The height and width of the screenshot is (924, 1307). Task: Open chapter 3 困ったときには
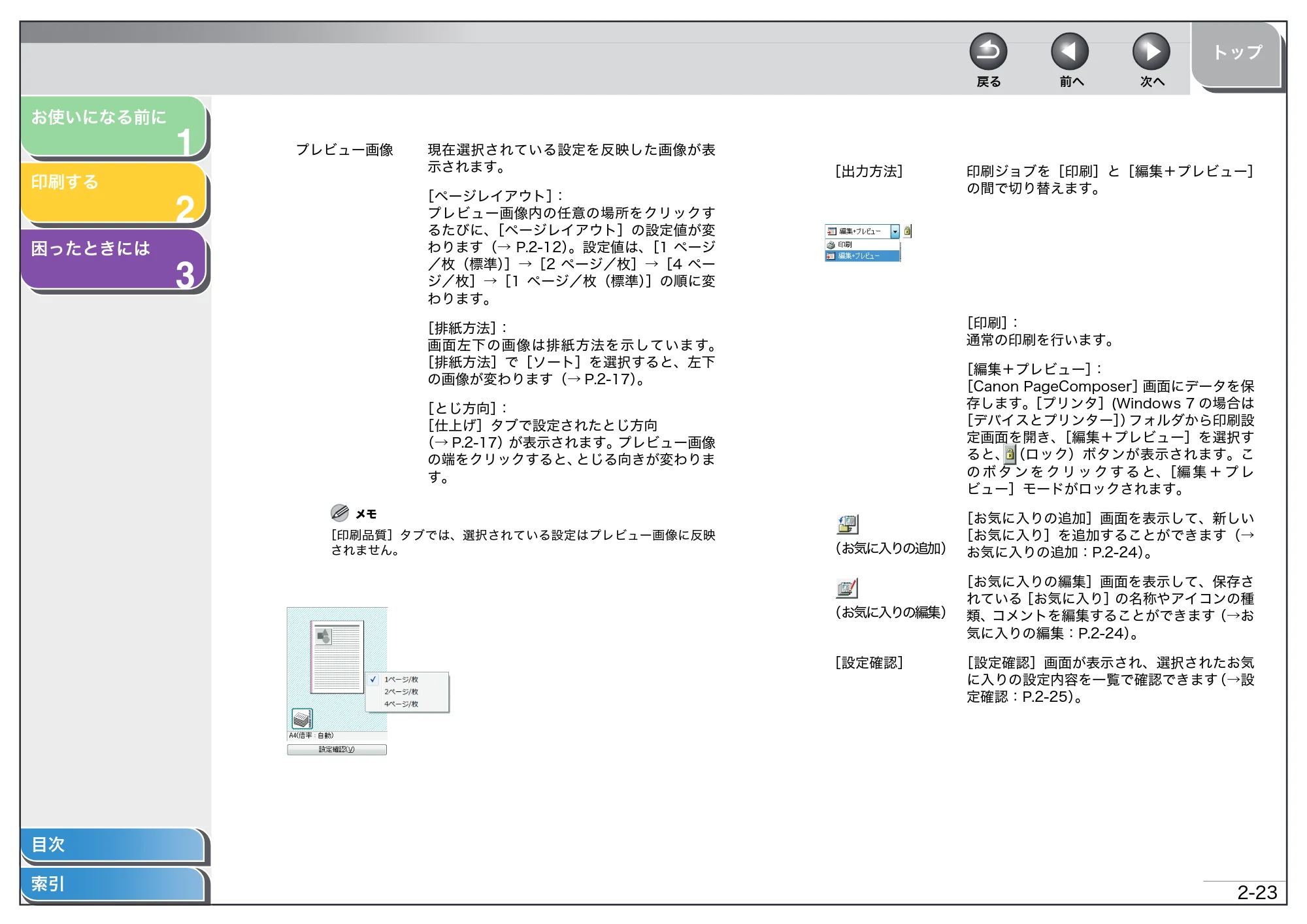click(114, 259)
